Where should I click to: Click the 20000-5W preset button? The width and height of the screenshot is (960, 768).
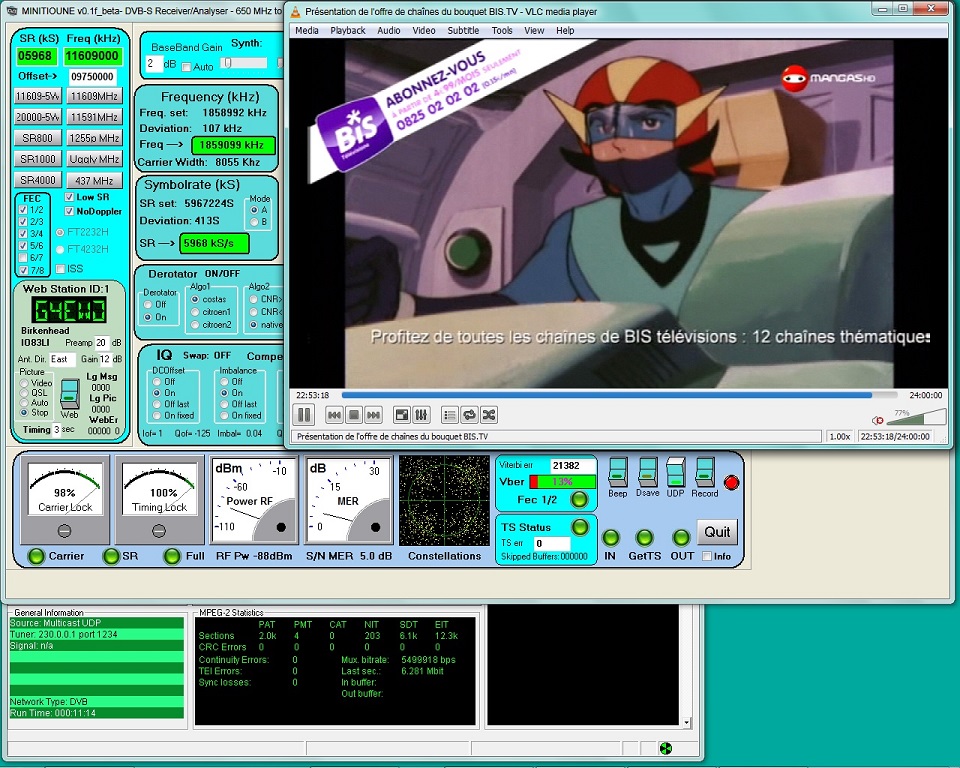click(37, 117)
